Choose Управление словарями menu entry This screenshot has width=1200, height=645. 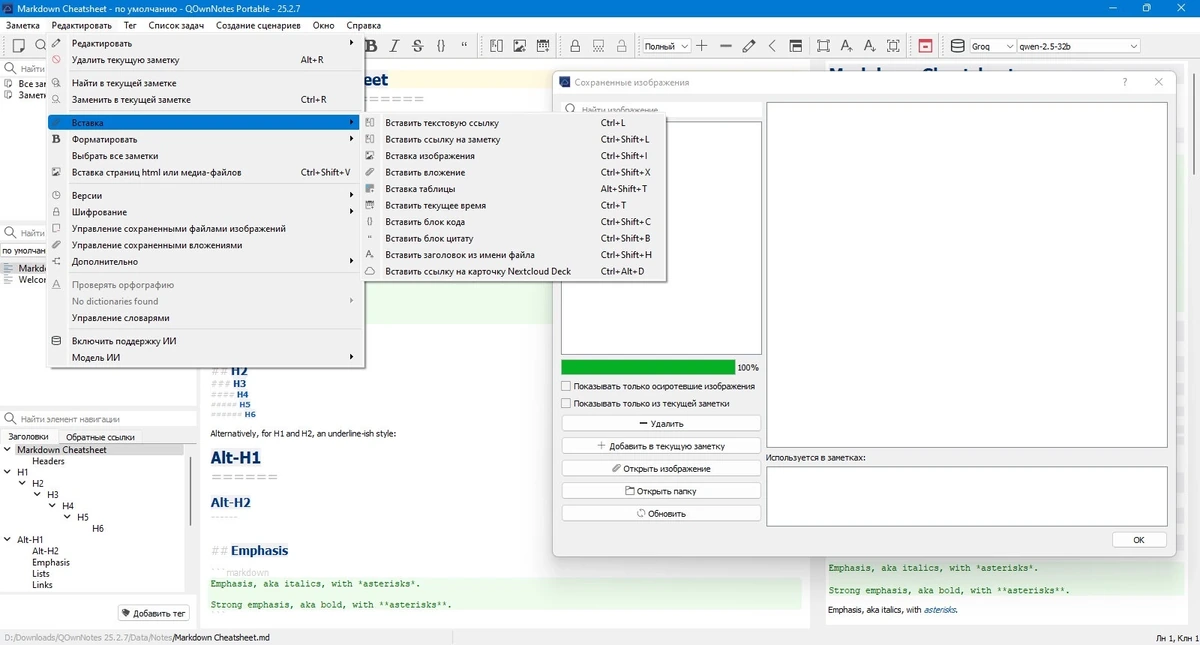(203, 318)
